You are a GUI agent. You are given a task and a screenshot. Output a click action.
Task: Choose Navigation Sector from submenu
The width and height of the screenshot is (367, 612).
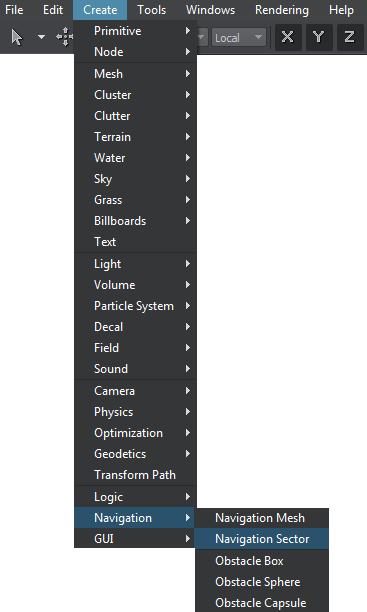(262, 539)
